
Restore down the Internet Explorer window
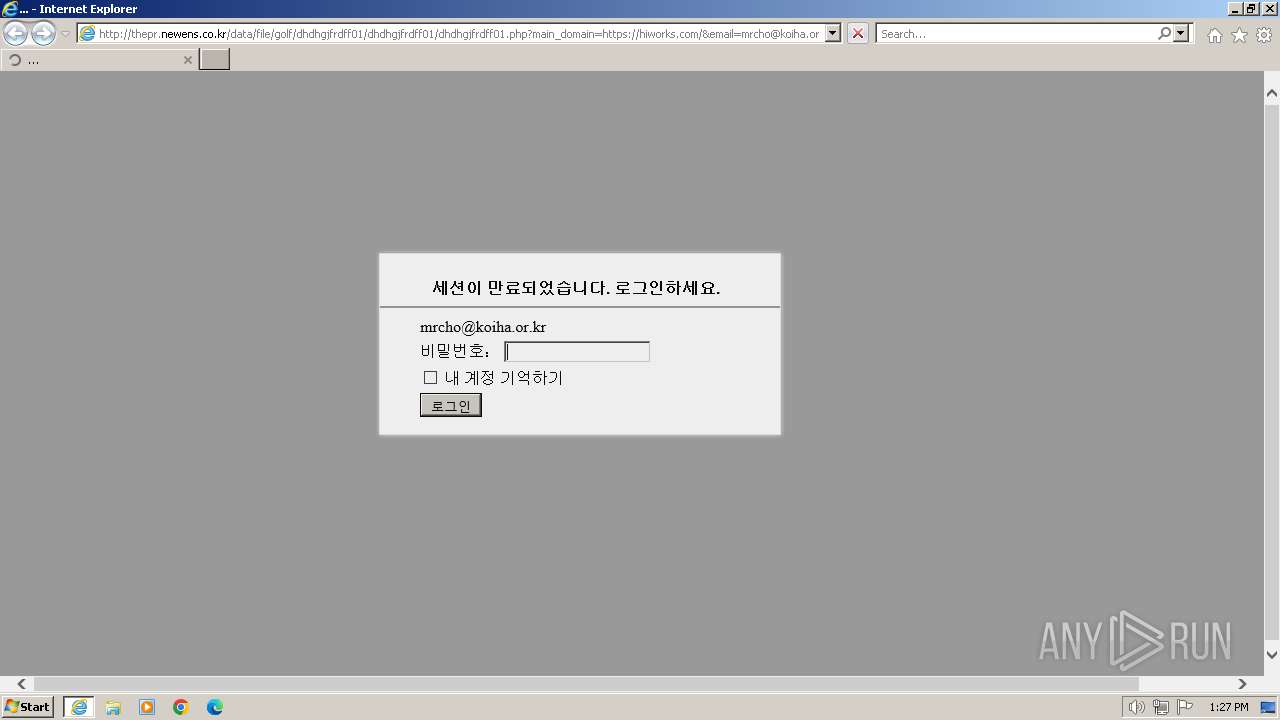tap(1252, 8)
